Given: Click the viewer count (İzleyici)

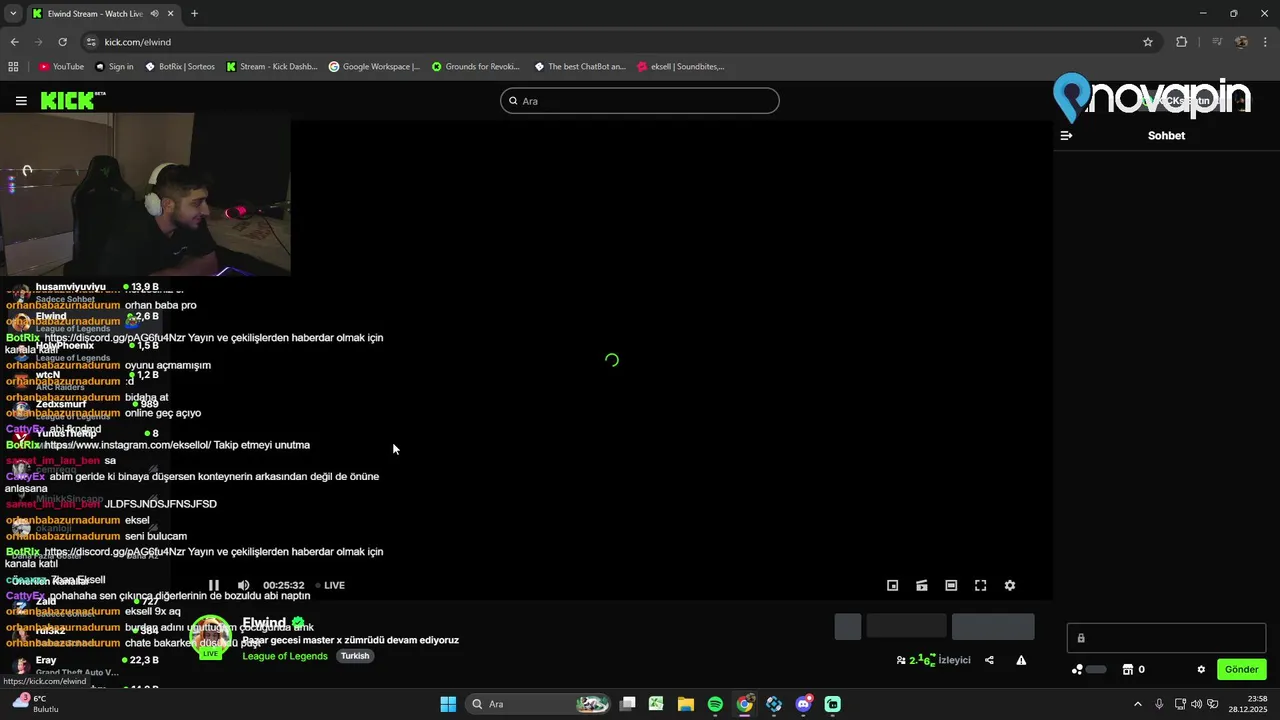Looking at the screenshot, I should pyautogui.click(x=933, y=660).
